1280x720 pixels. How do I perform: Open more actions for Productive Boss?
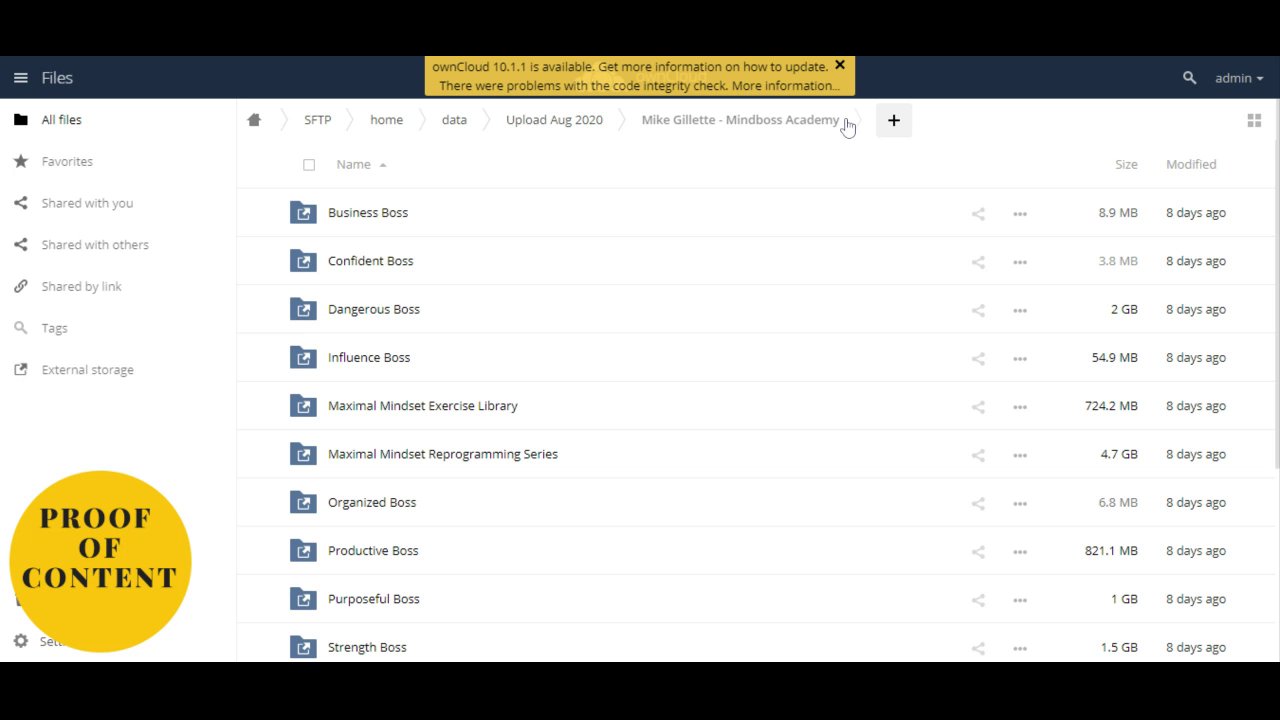[x=1020, y=551]
